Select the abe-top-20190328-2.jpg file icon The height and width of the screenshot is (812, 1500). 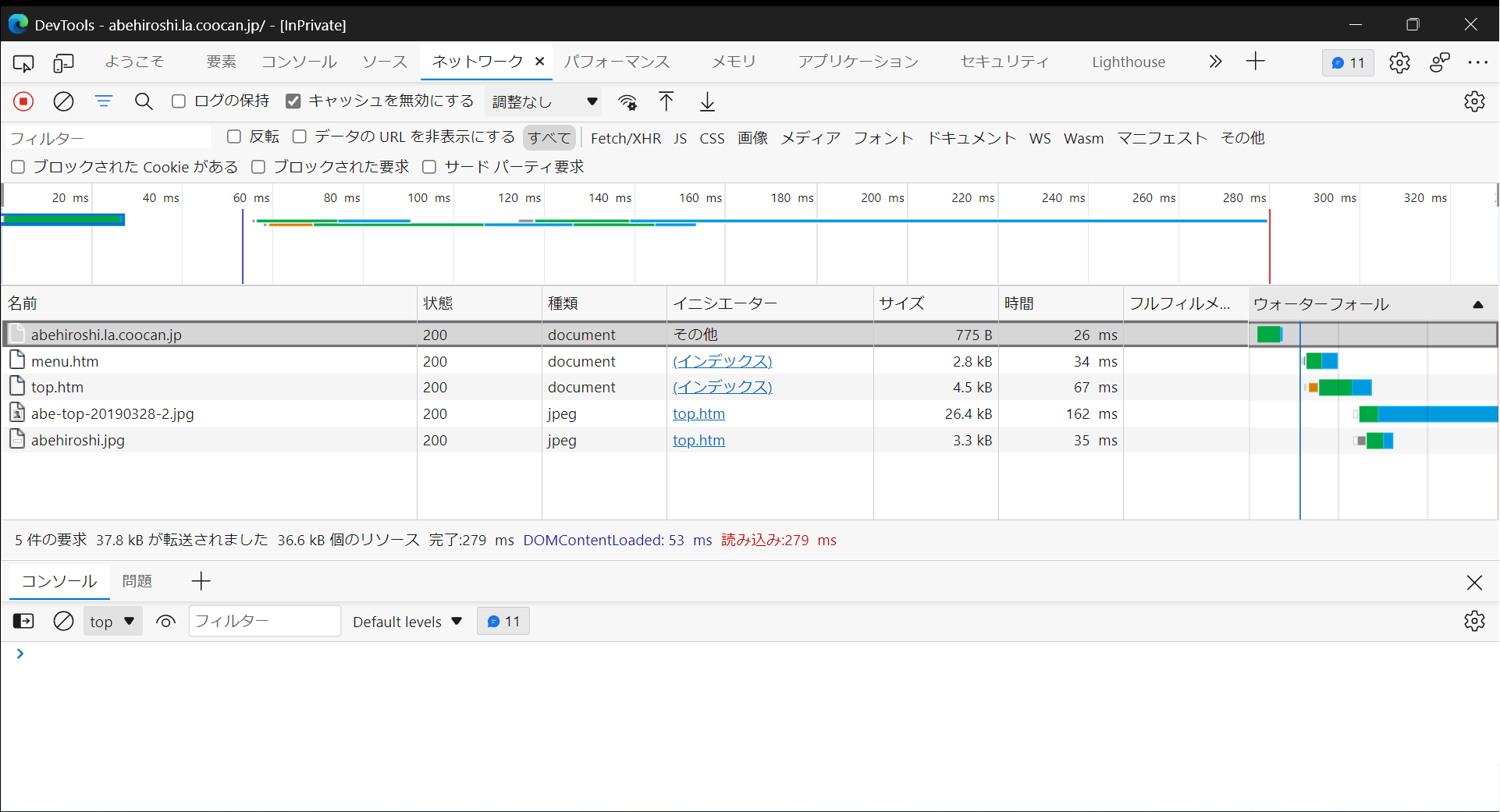(x=17, y=413)
